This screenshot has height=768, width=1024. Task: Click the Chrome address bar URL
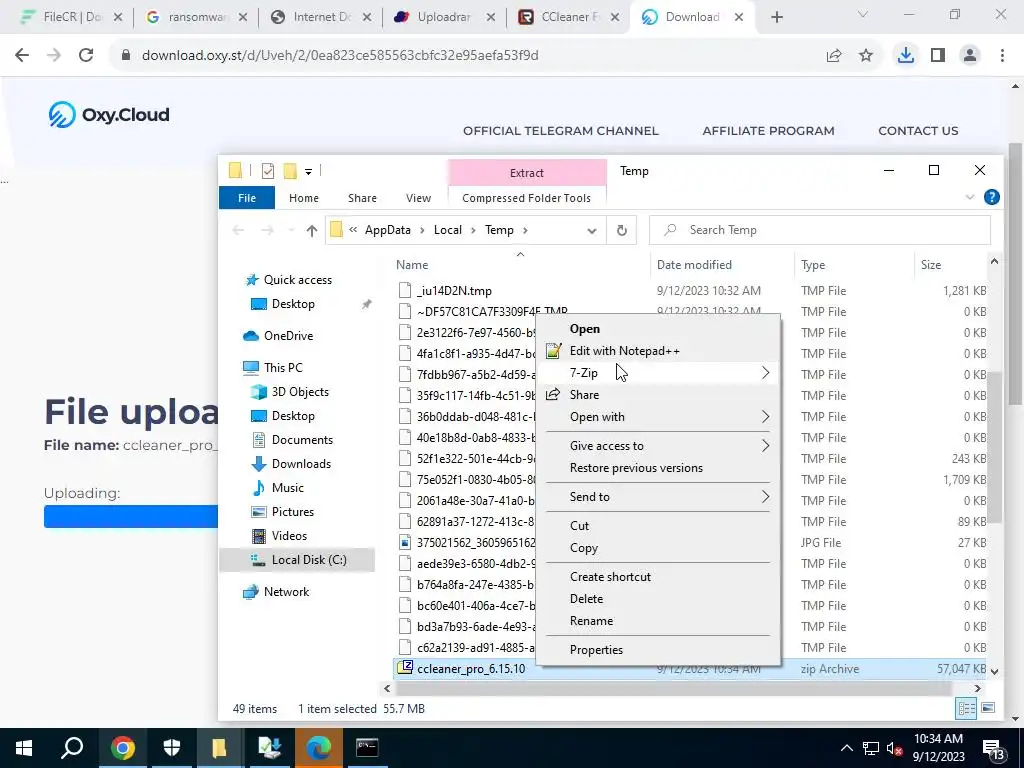pos(340,56)
